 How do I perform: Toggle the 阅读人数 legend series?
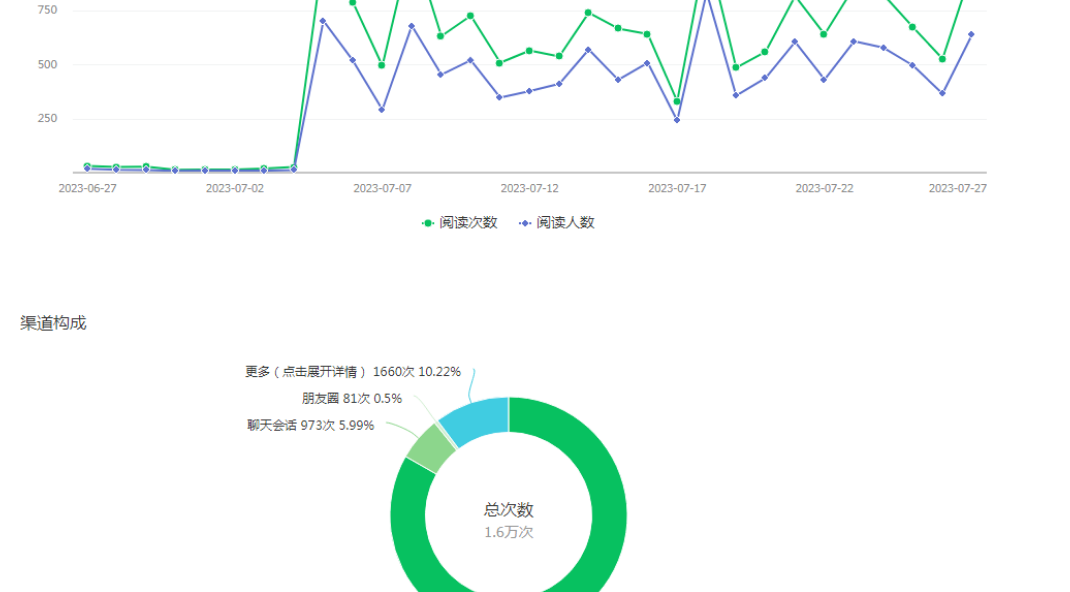point(557,223)
